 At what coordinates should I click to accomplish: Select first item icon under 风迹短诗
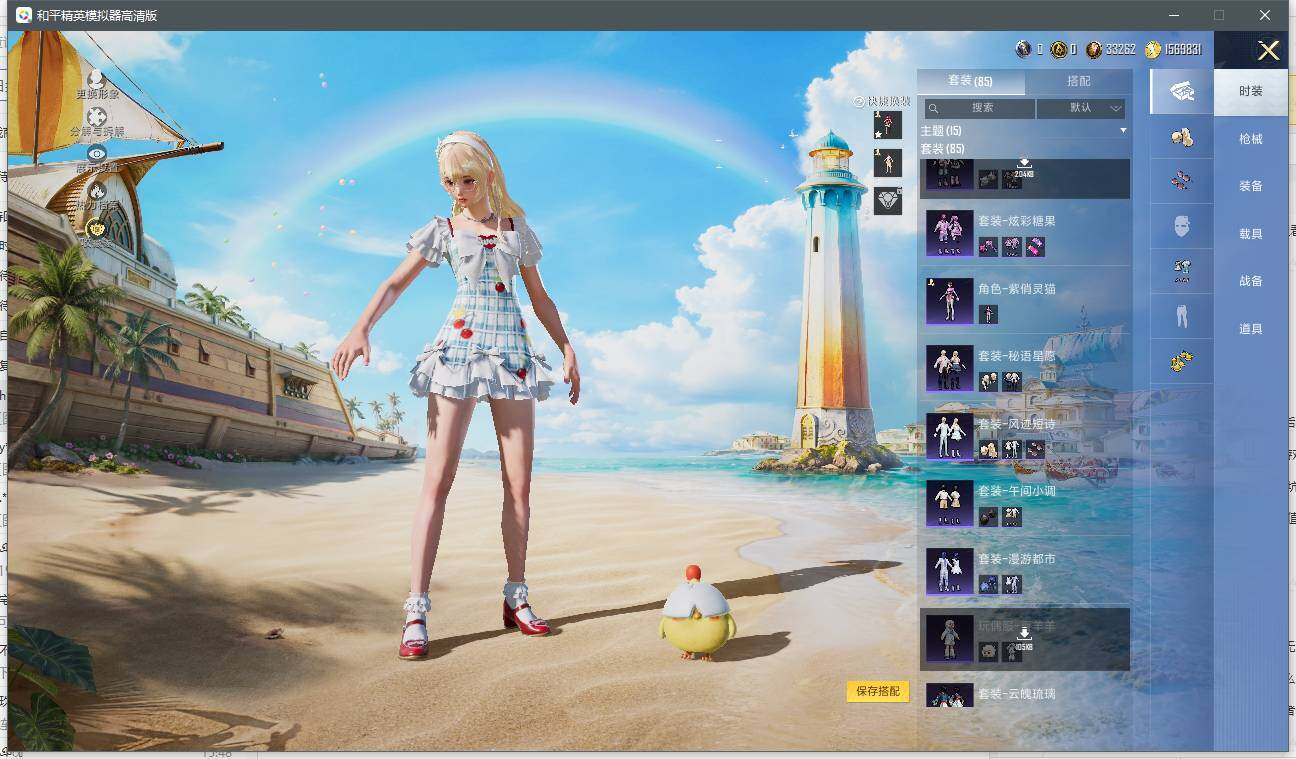pos(988,449)
